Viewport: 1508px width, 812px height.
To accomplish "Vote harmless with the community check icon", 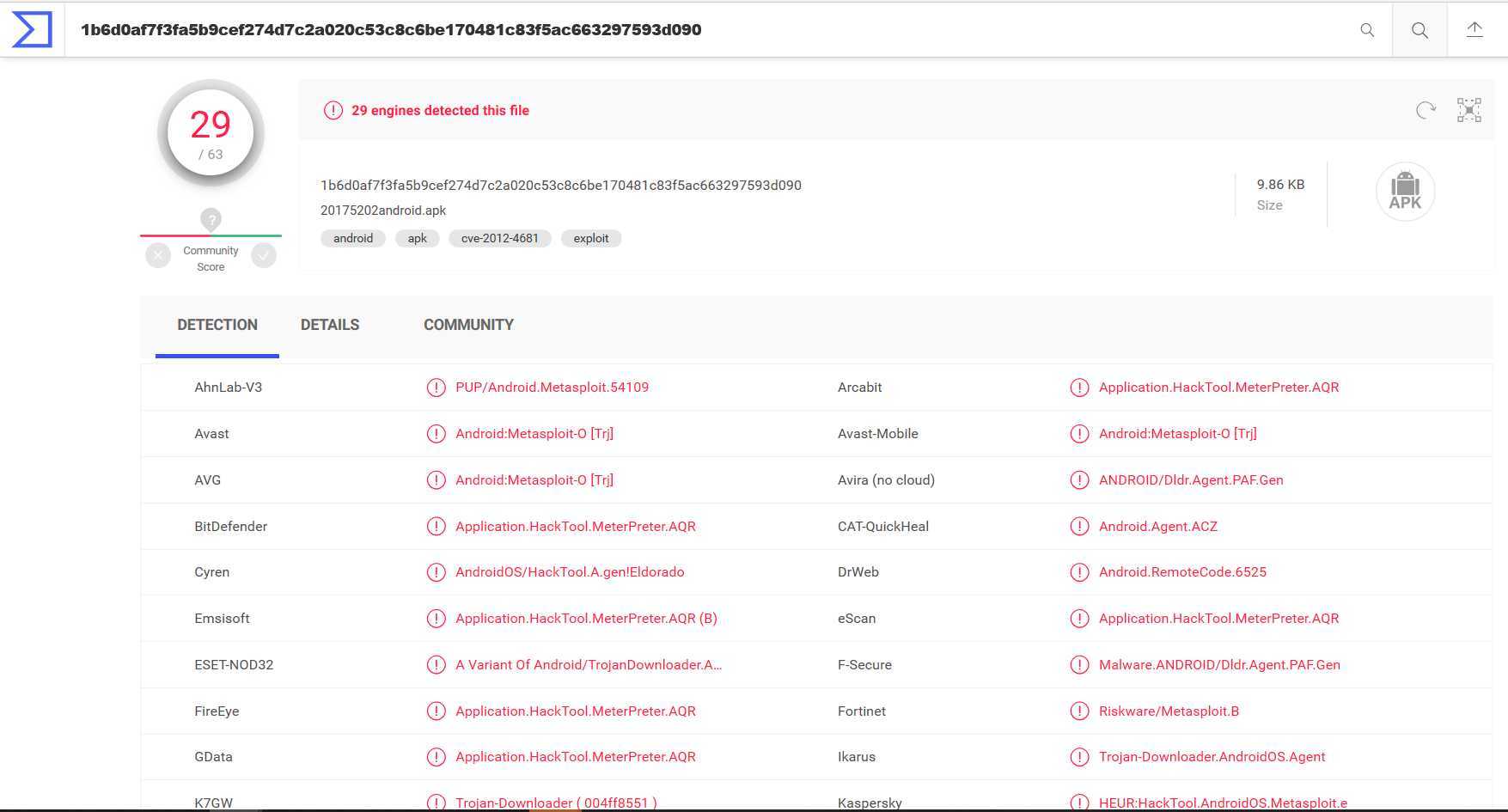I will (264, 255).
